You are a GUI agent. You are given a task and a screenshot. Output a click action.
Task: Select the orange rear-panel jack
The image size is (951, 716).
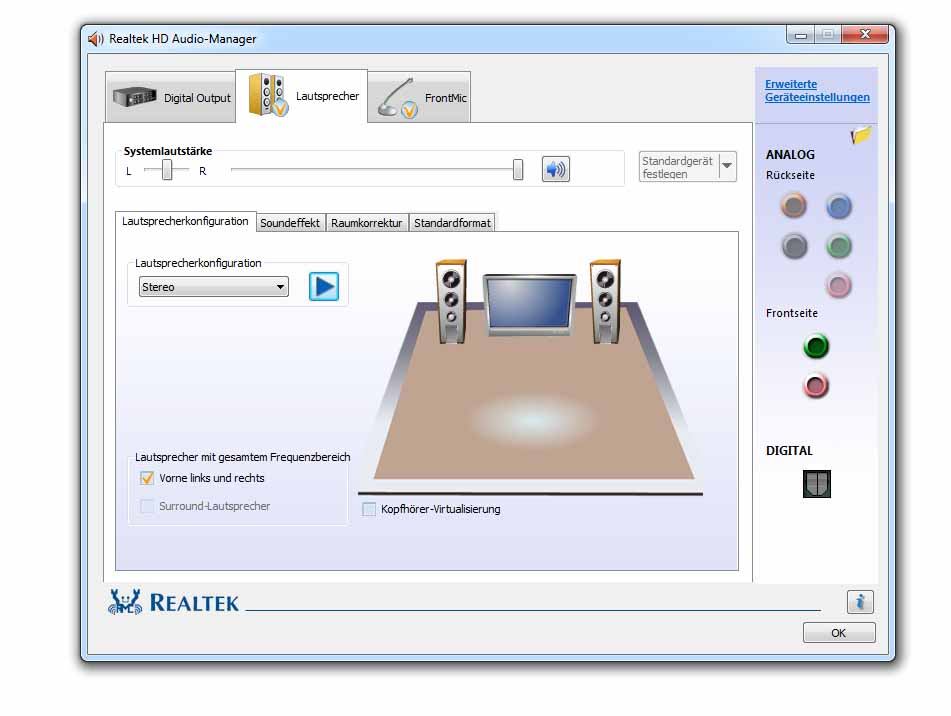tap(793, 206)
